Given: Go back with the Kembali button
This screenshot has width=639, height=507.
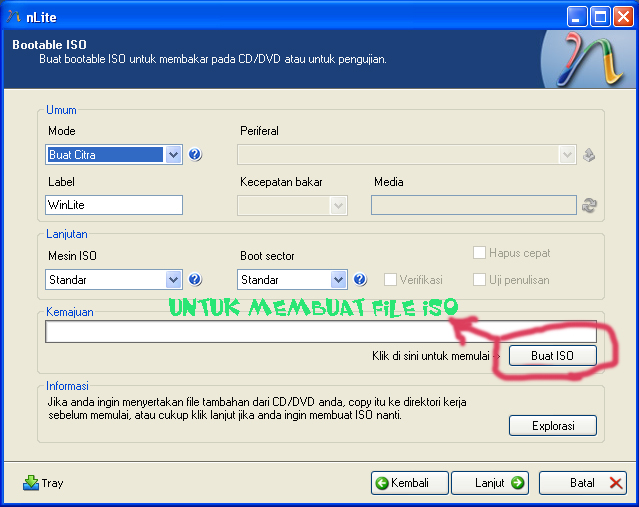Looking at the screenshot, I should coord(410,483).
